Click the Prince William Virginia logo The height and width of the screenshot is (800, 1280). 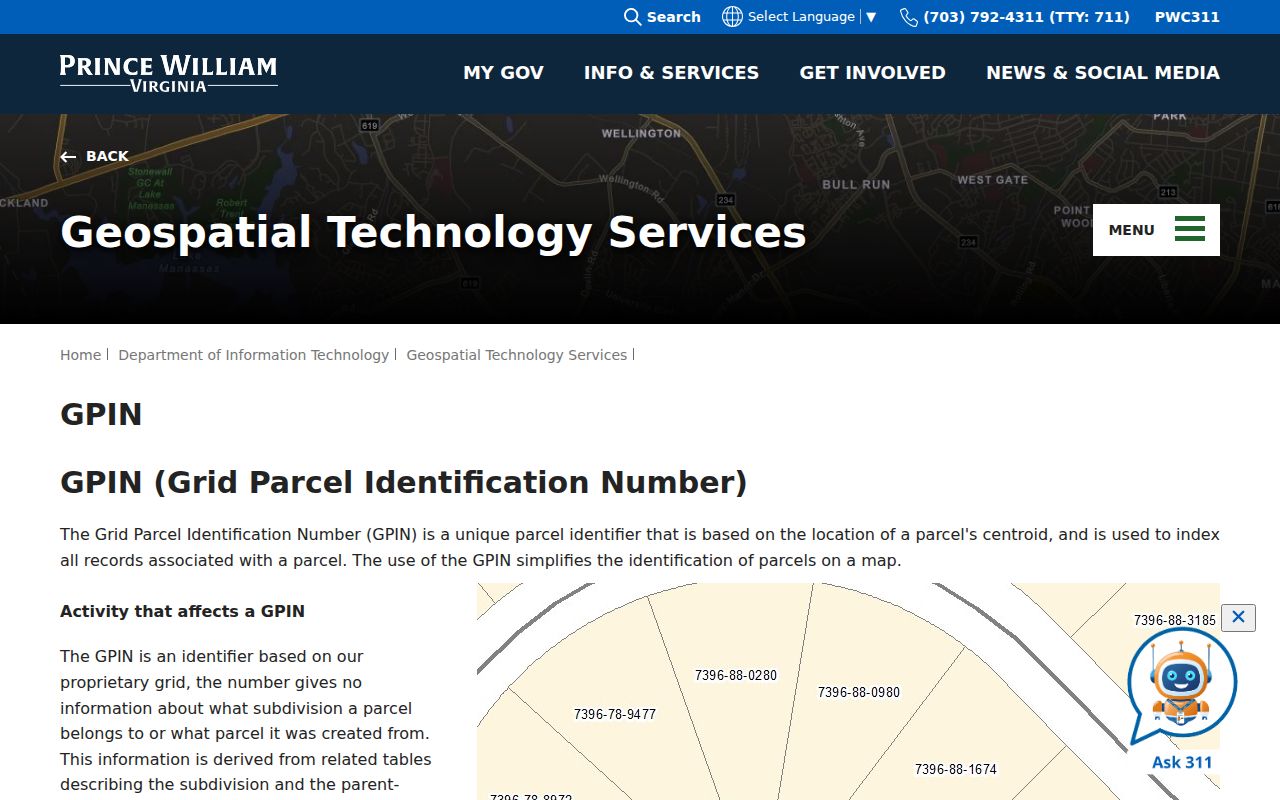coord(169,73)
